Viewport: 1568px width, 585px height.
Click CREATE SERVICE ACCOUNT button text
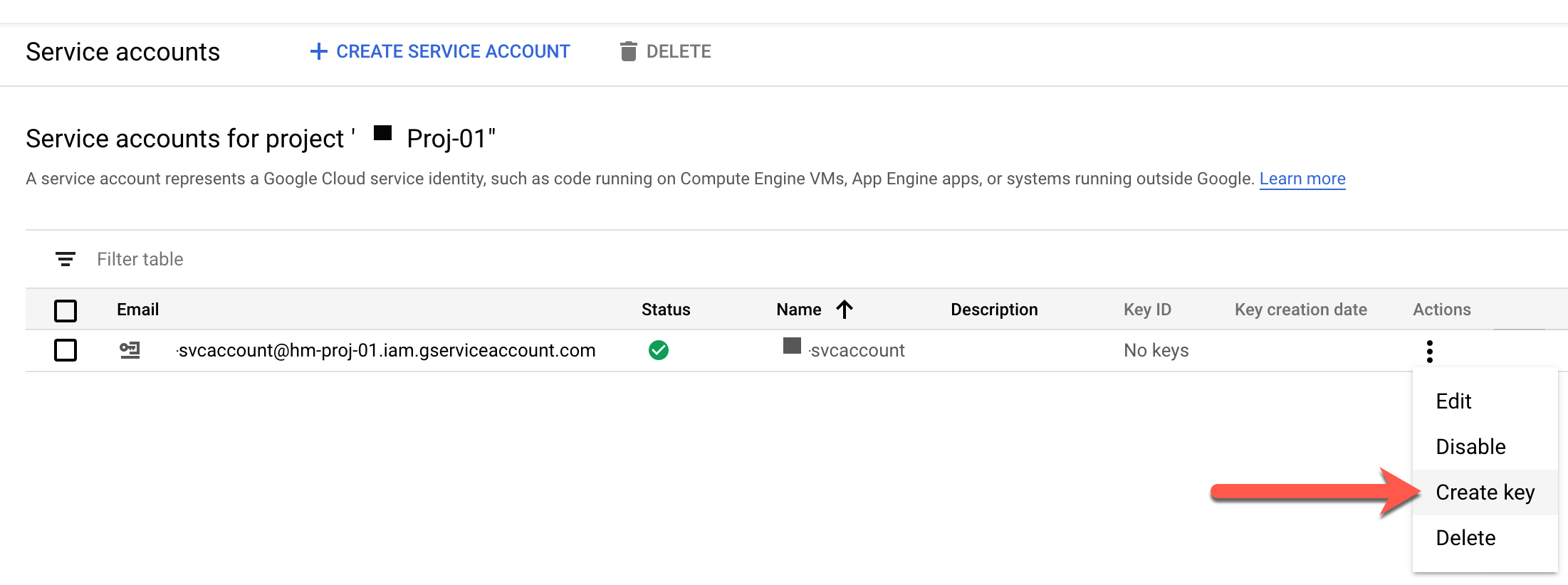click(453, 51)
